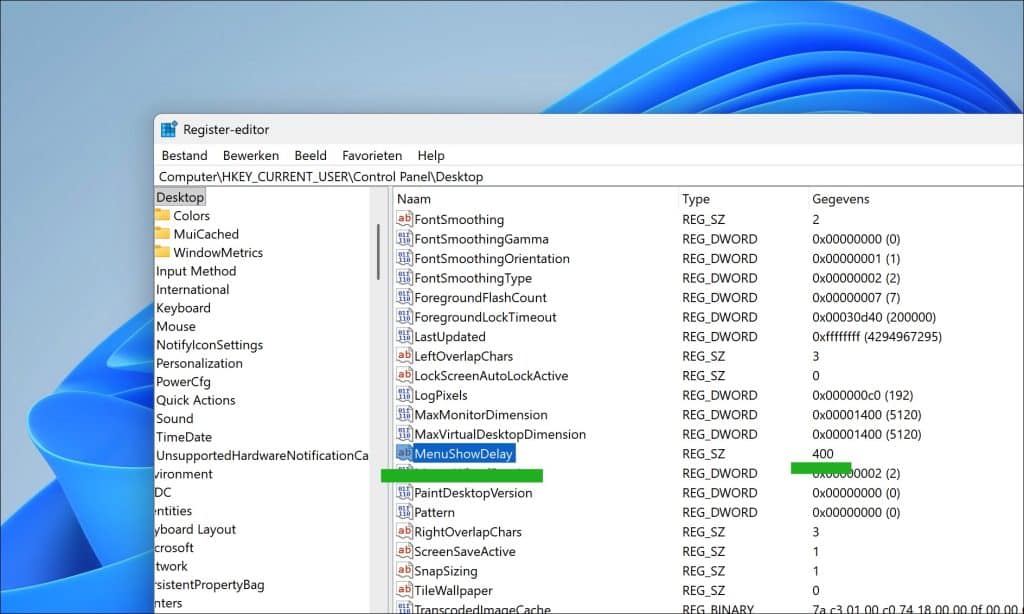Open the Bestand menu

tap(184, 155)
